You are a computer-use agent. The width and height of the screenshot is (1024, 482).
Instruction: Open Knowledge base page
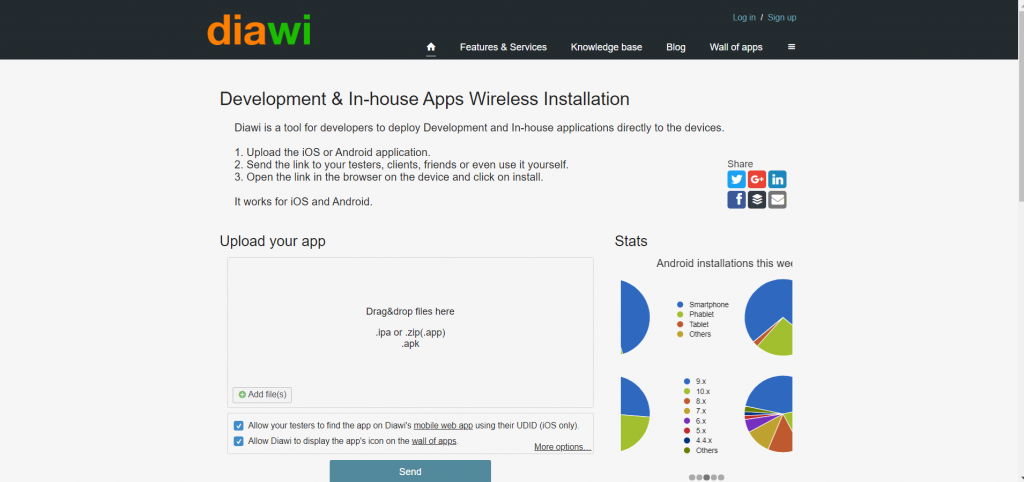pyautogui.click(x=606, y=47)
